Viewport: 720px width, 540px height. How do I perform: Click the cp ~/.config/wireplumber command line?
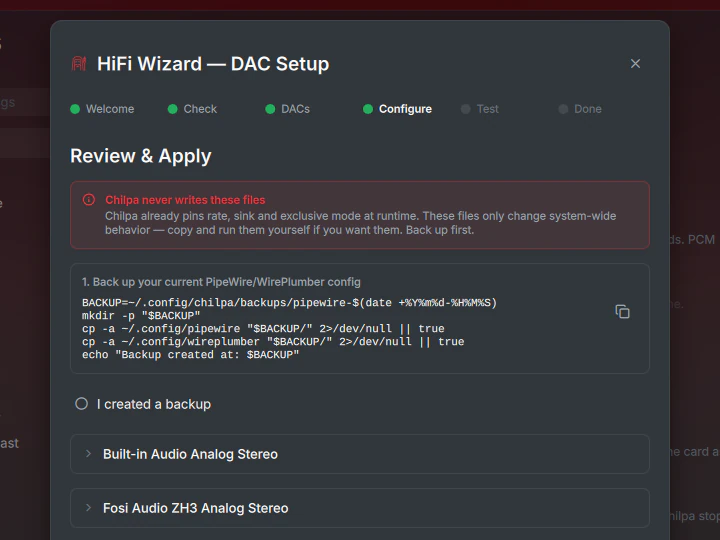[273, 342]
